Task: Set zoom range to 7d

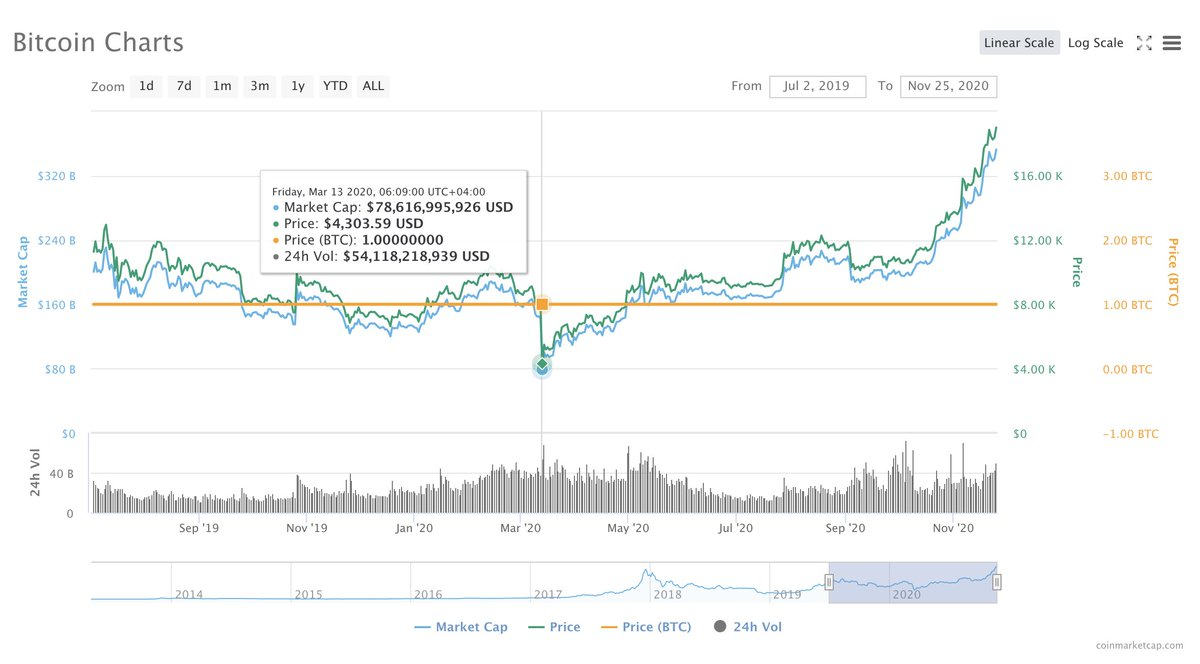Action: (x=184, y=86)
